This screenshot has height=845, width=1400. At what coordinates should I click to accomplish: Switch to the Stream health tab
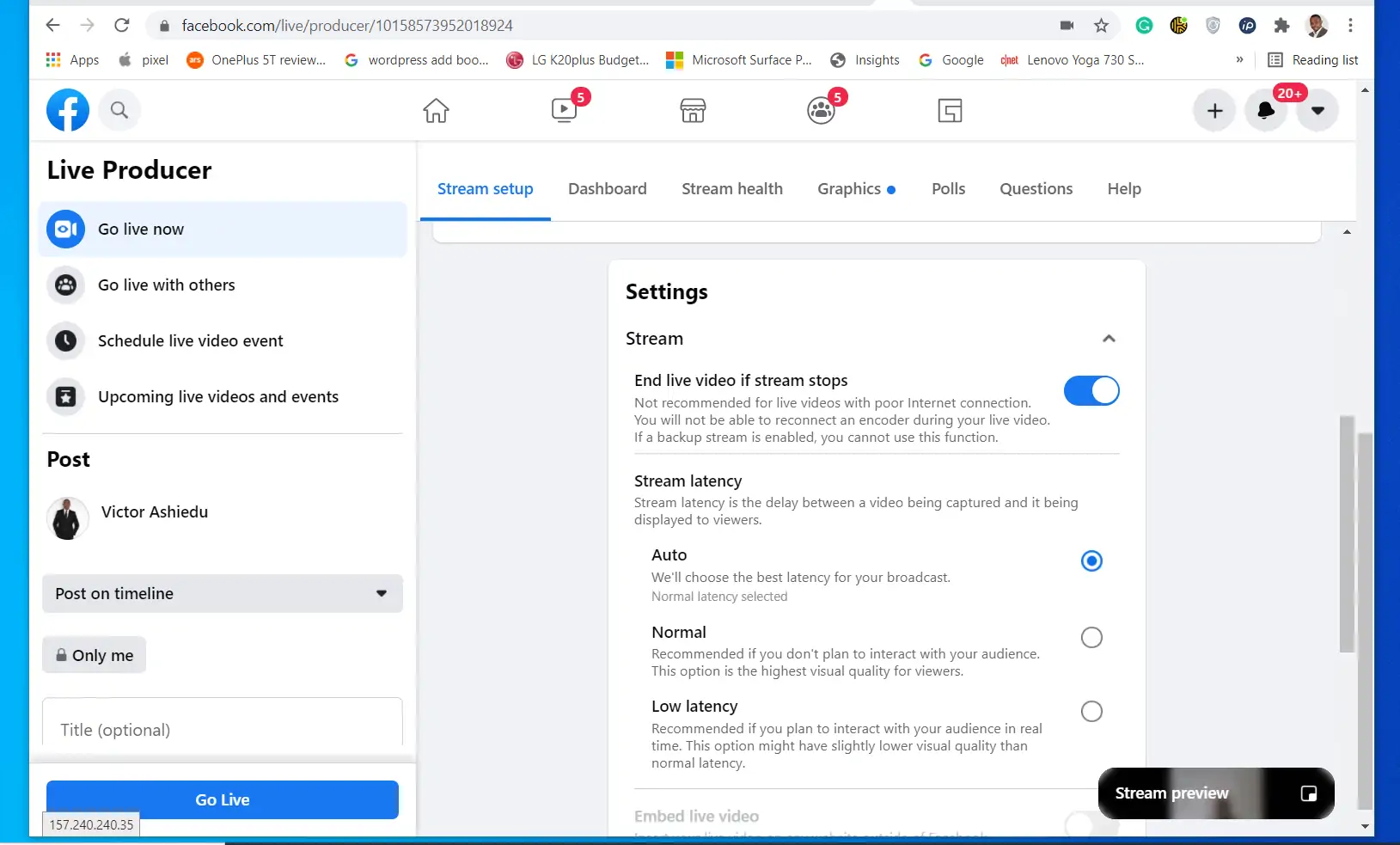point(732,189)
